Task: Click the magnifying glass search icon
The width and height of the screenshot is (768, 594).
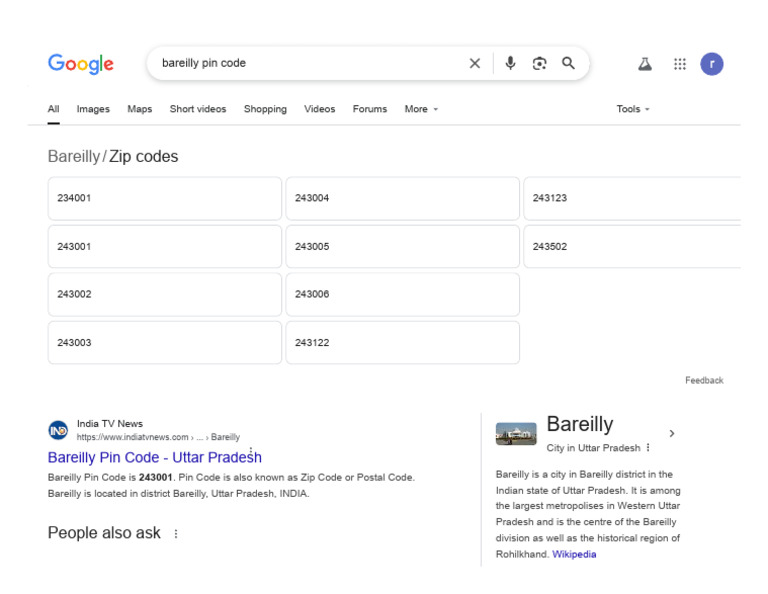Action: click(569, 63)
